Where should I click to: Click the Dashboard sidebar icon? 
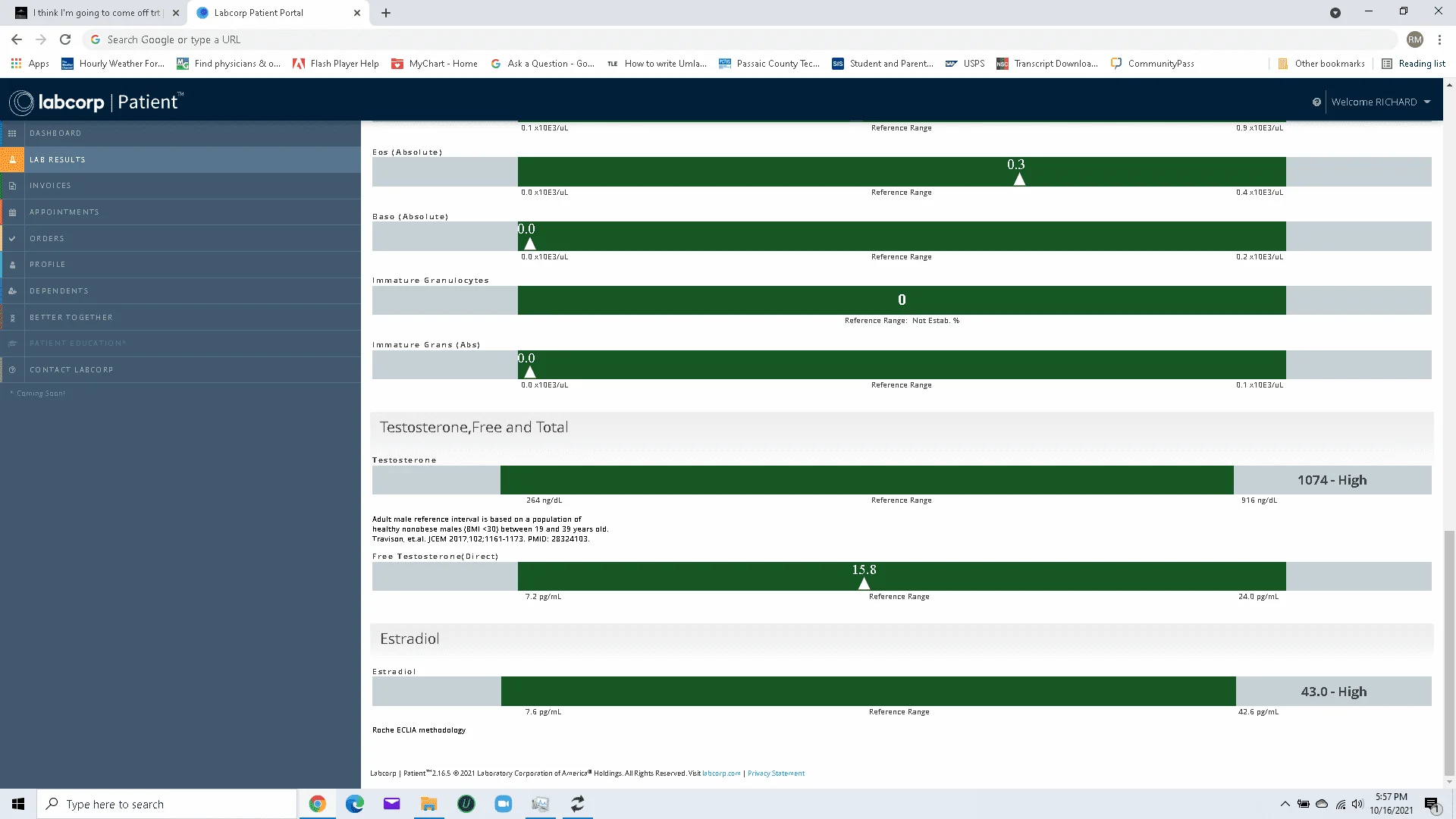coord(12,133)
